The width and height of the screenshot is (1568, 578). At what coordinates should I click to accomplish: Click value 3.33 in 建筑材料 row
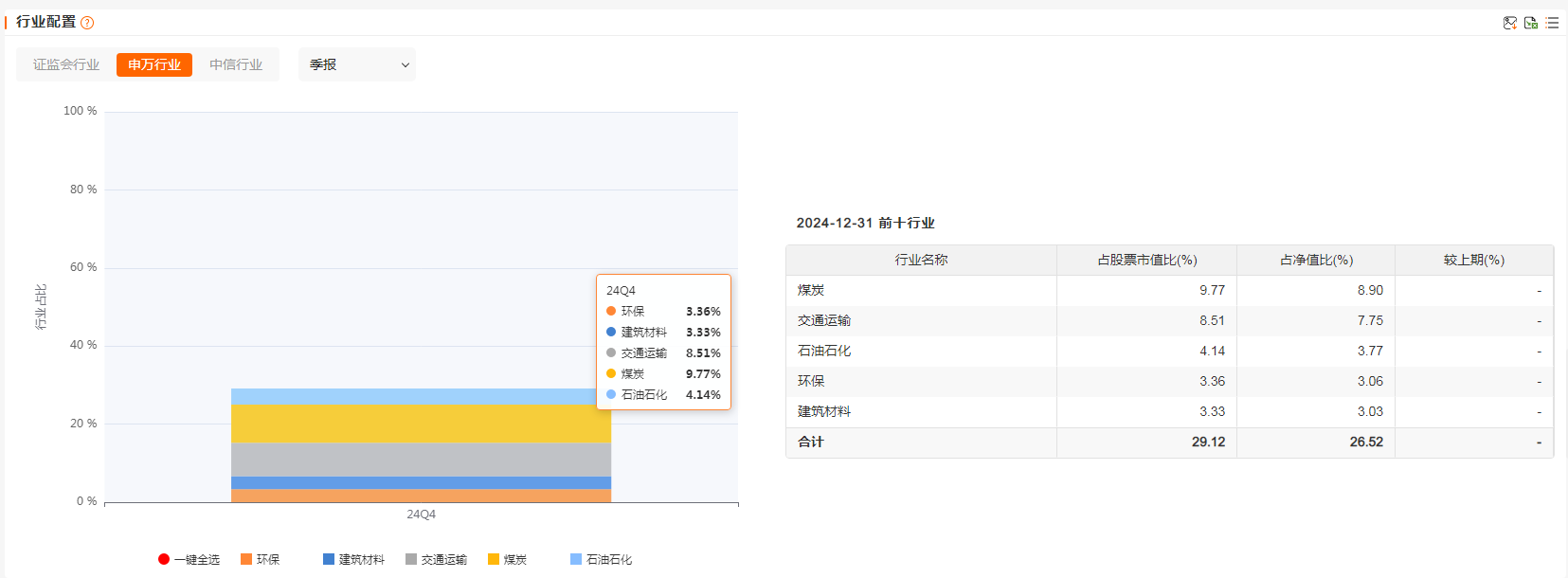1212,411
